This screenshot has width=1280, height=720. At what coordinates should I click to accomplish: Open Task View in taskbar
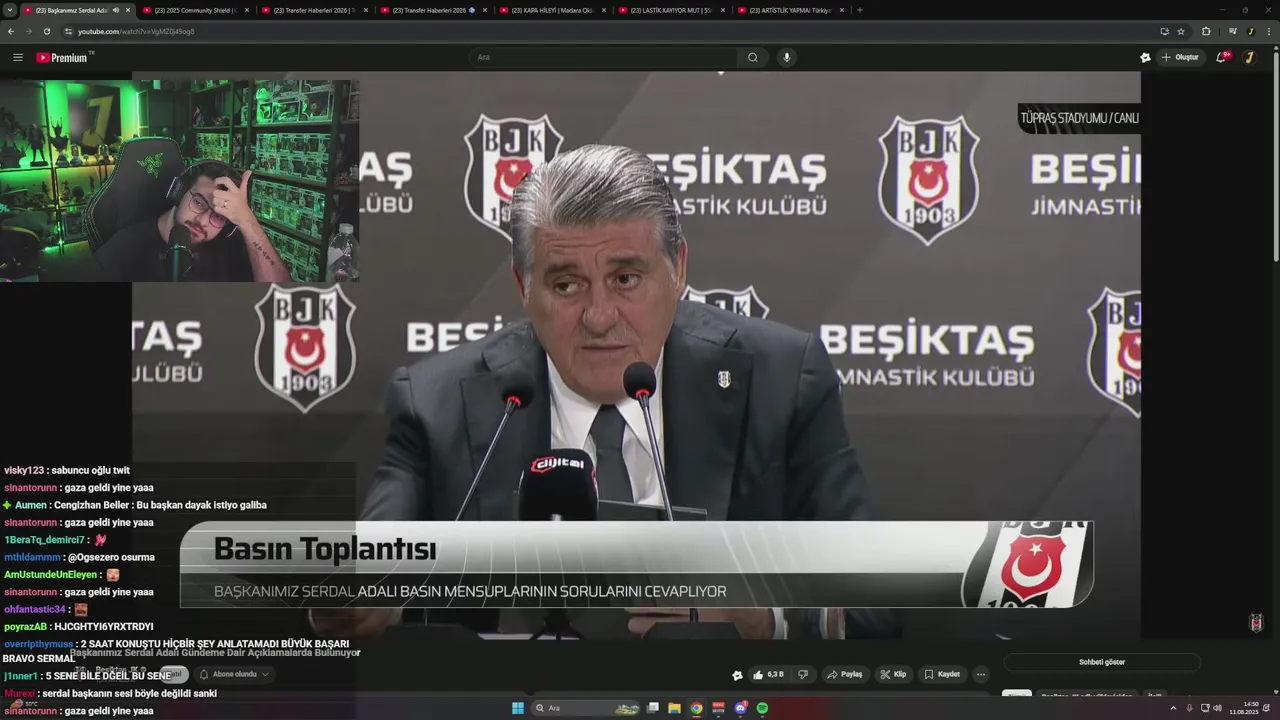pyautogui.click(x=653, y=708)
